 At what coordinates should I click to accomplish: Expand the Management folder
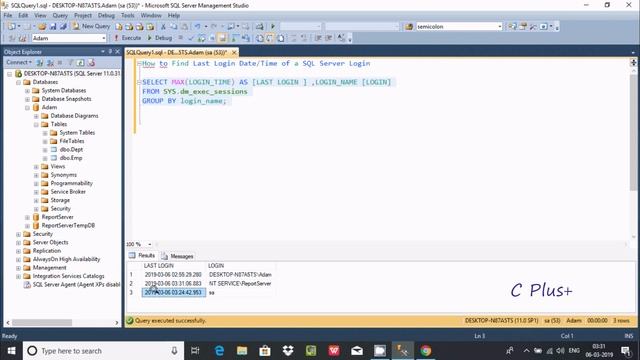pyautogui.click(x=18, y=268)
